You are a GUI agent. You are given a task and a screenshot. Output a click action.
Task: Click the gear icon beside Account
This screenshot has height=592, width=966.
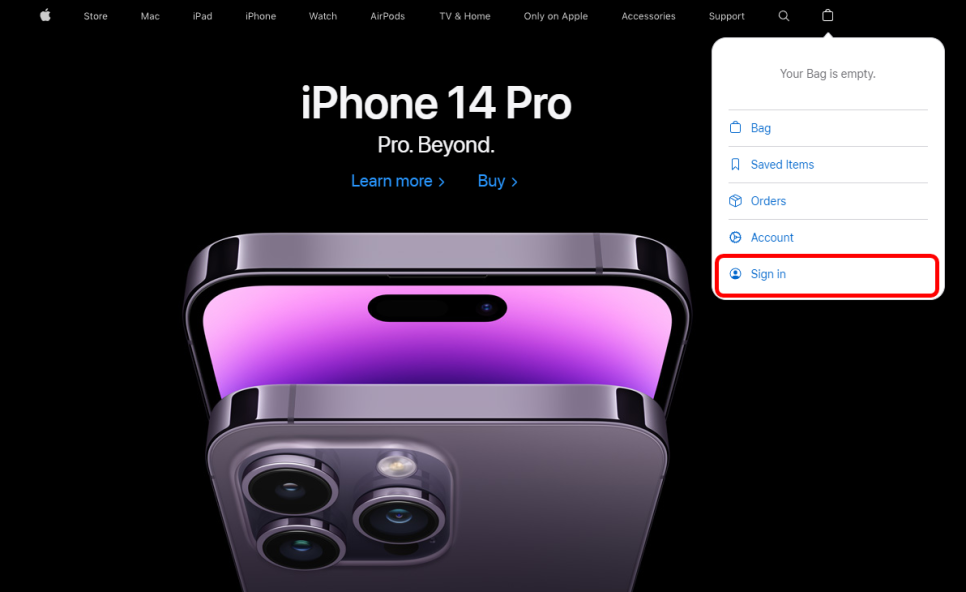[735, 237]
